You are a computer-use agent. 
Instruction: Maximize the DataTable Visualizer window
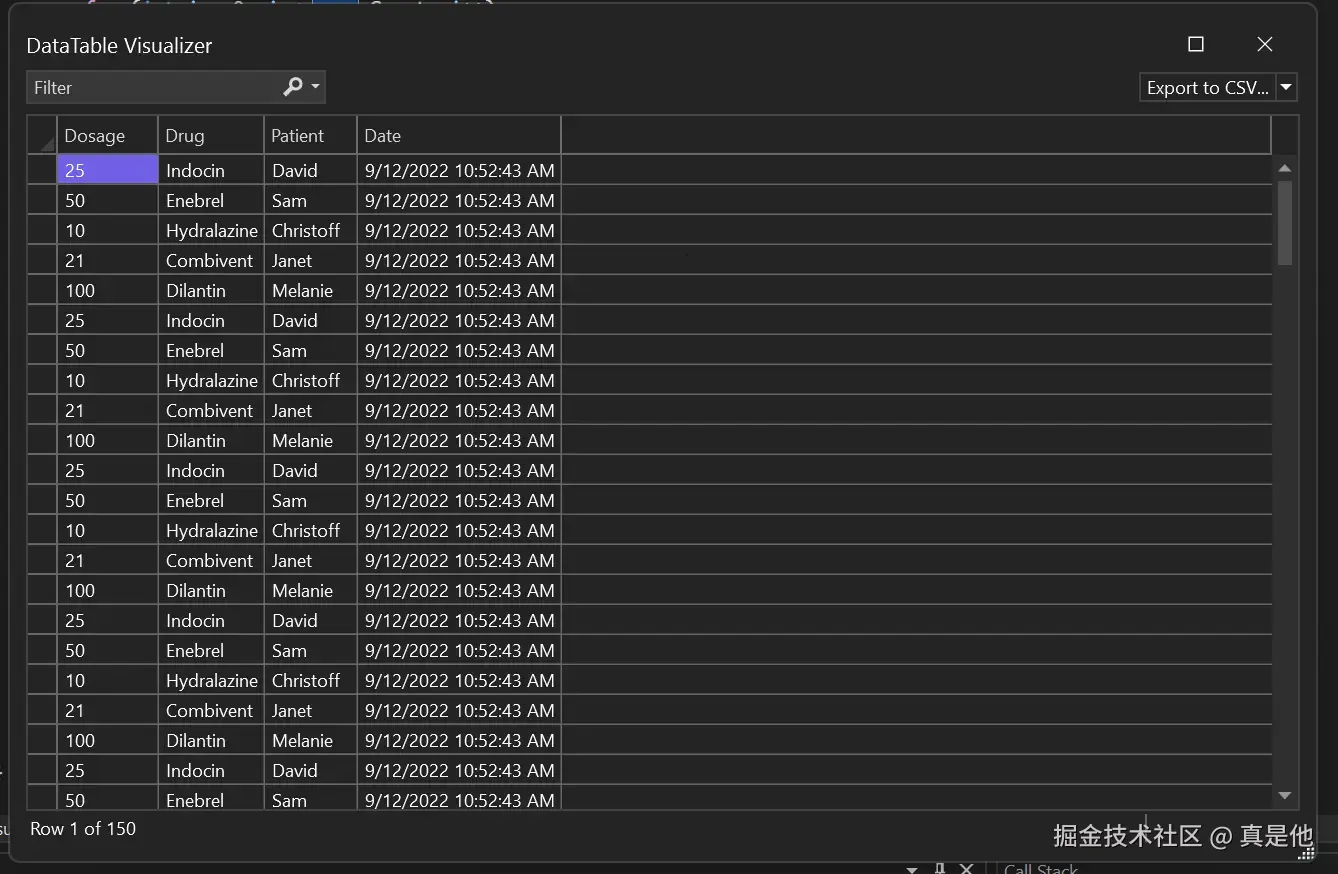pos(1195,44)
